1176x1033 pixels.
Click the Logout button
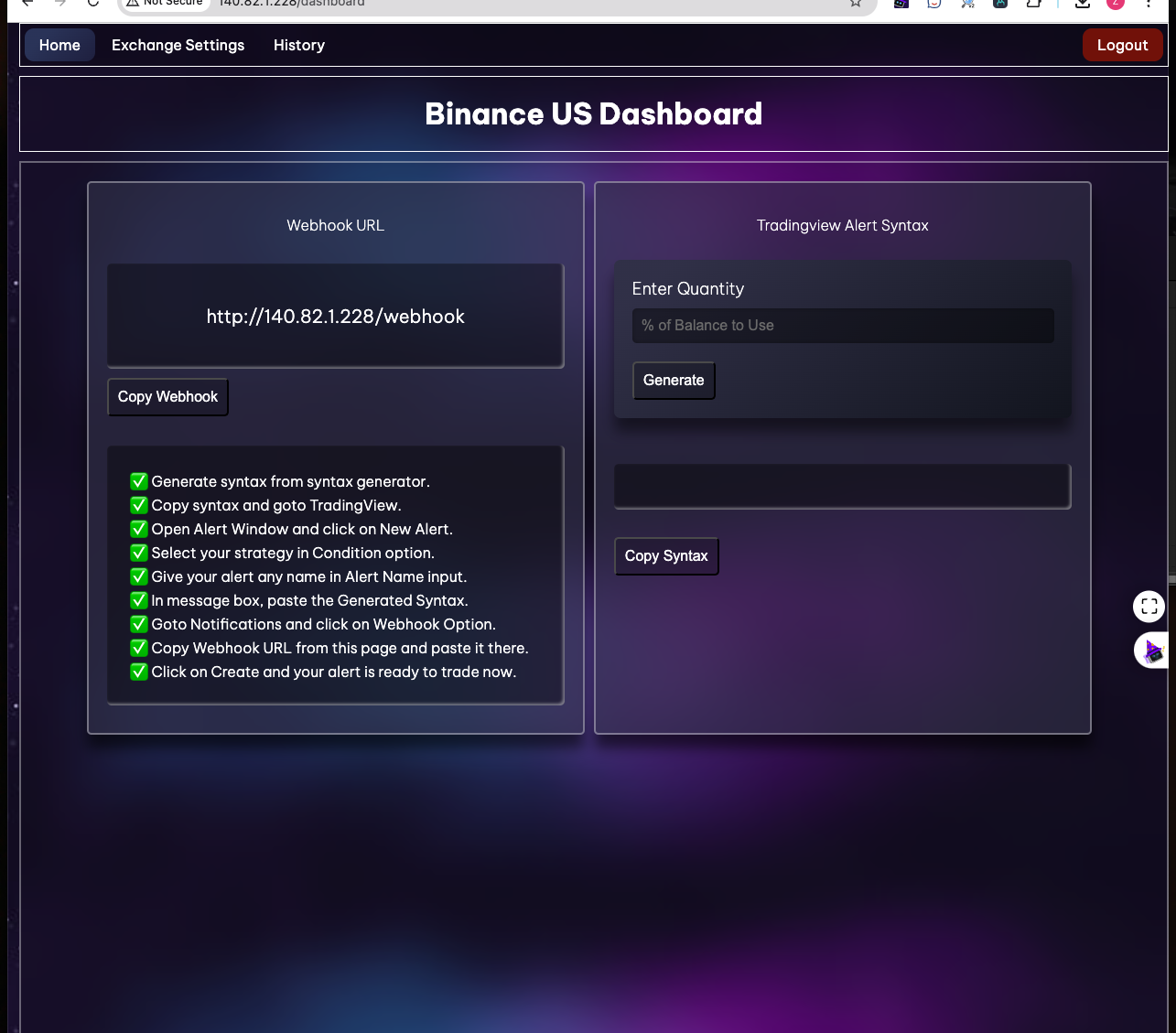[x=1122, y=45]
